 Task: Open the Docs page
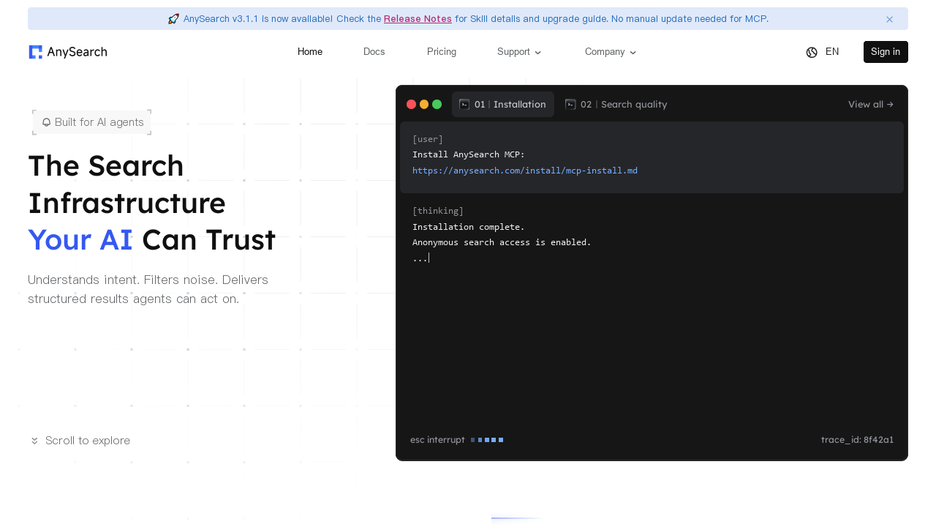click(x=374, y=52)
